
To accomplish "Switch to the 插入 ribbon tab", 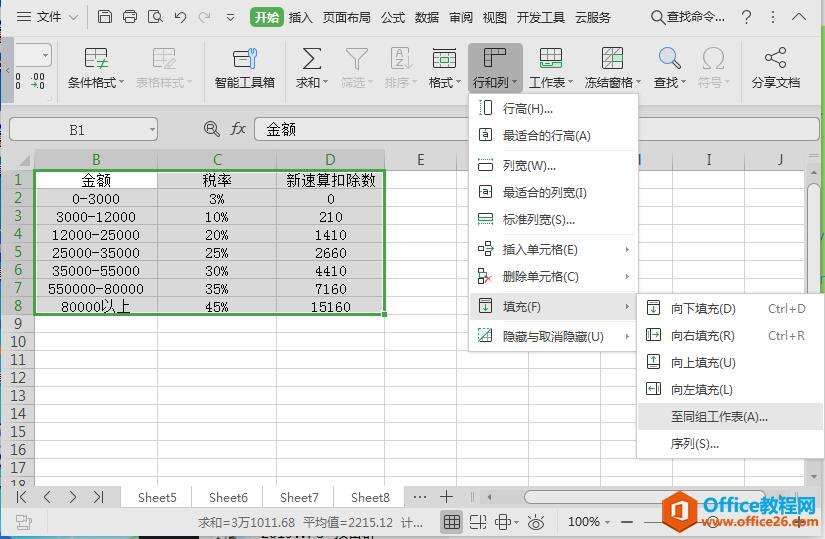I will (x=300, y=17).
